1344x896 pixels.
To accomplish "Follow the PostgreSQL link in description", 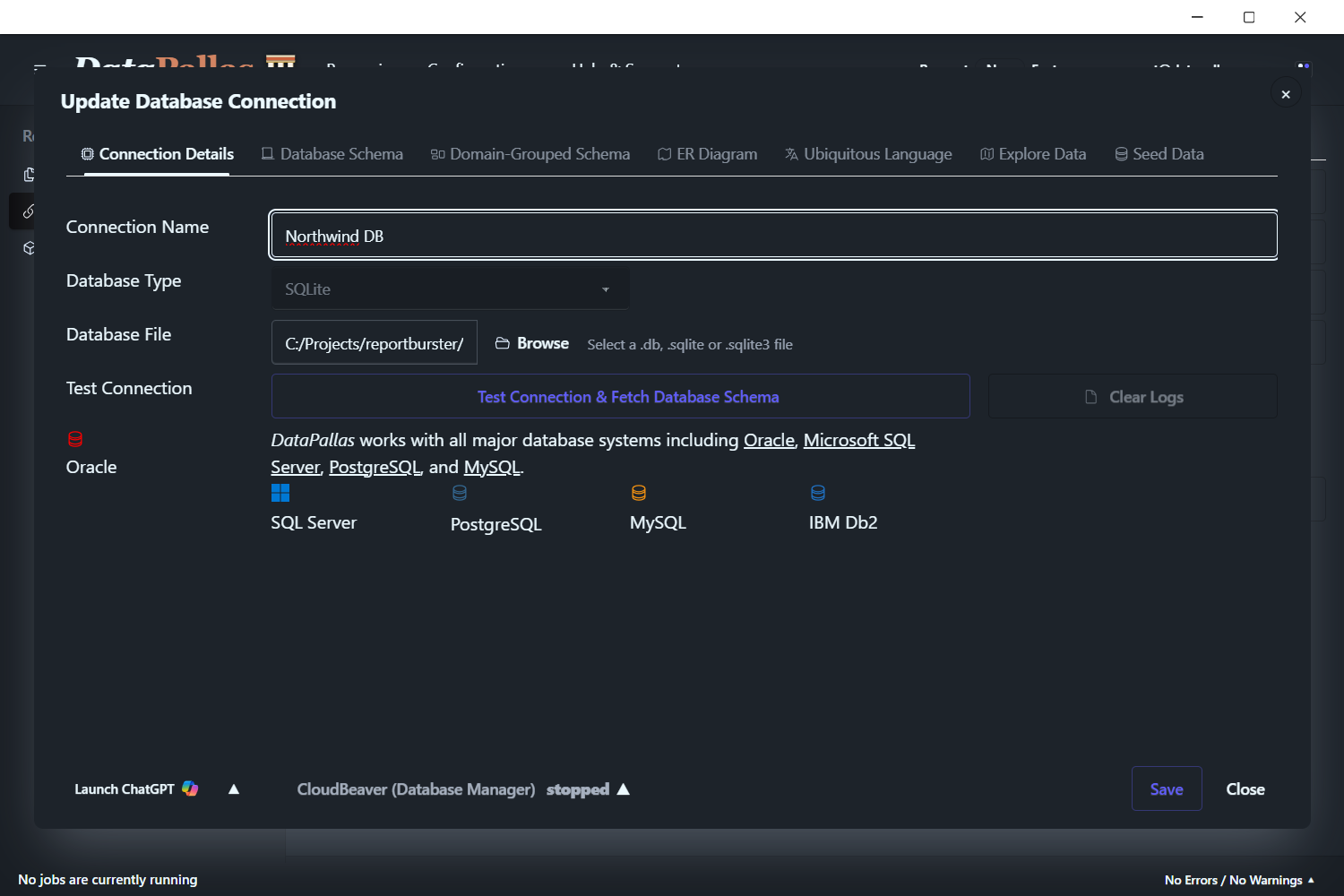I will 375,467.
